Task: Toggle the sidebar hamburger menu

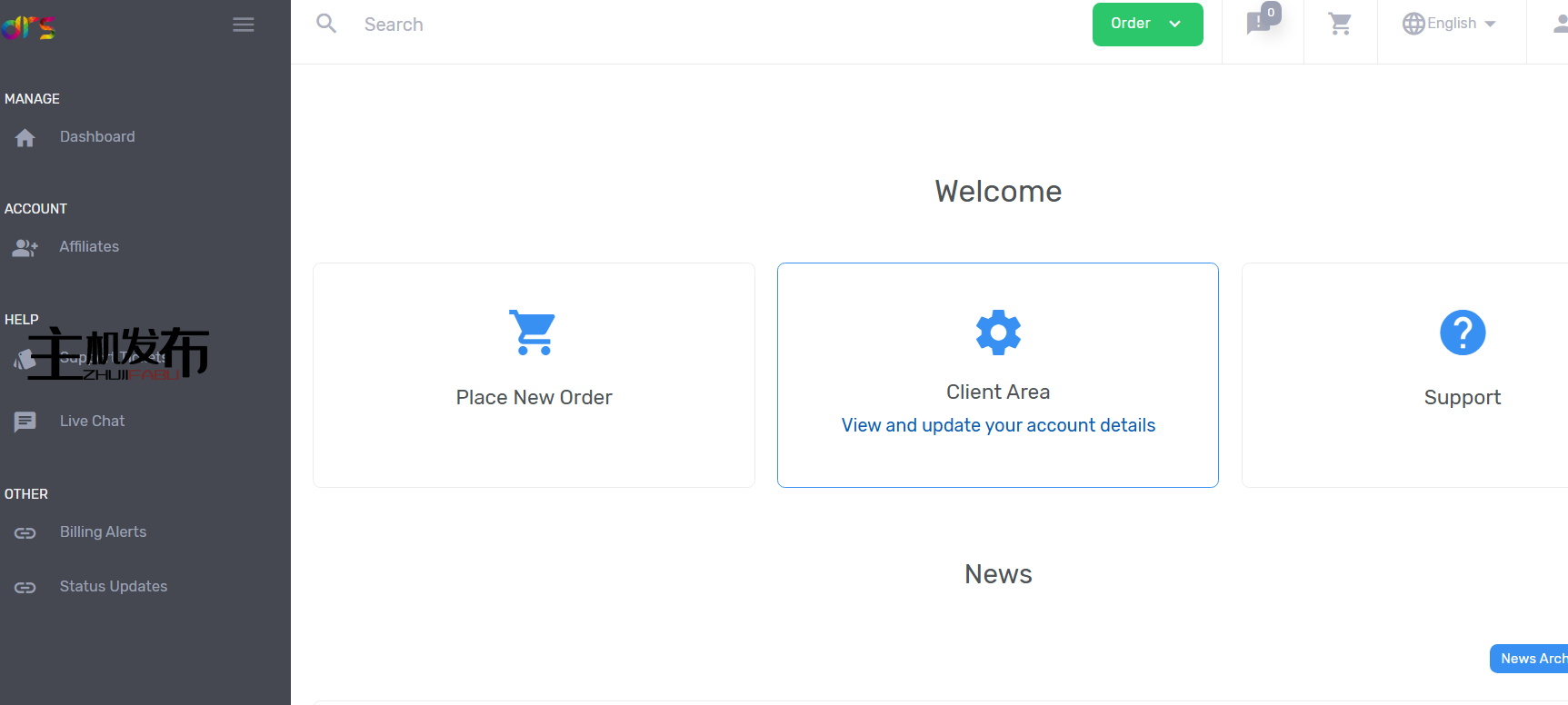Action: tap(243, 25)
